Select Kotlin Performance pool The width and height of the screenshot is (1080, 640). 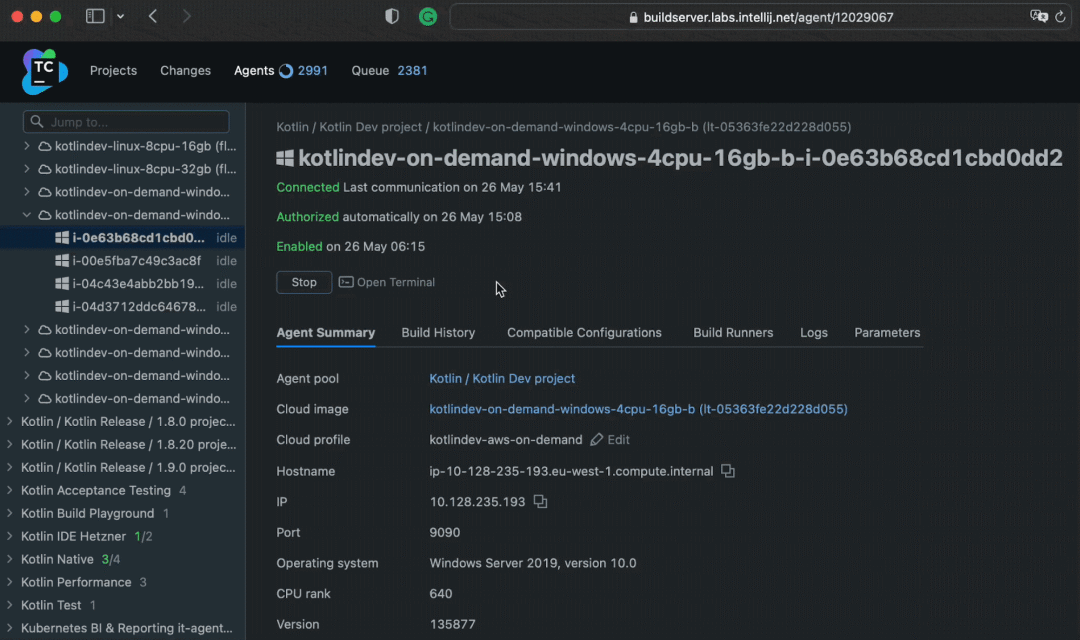click(x=76, y=582)
